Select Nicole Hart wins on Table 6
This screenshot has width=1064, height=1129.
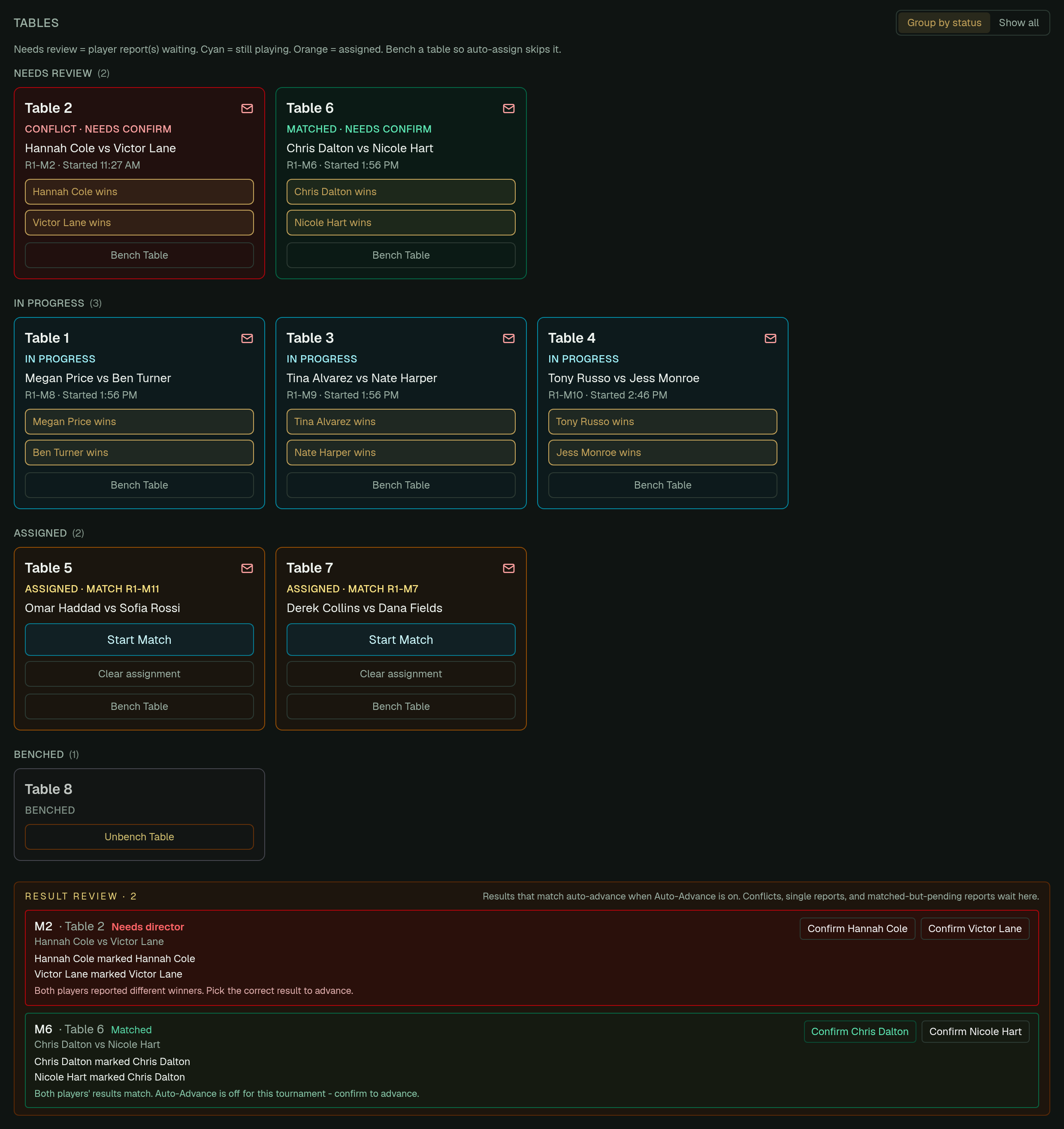401,223
